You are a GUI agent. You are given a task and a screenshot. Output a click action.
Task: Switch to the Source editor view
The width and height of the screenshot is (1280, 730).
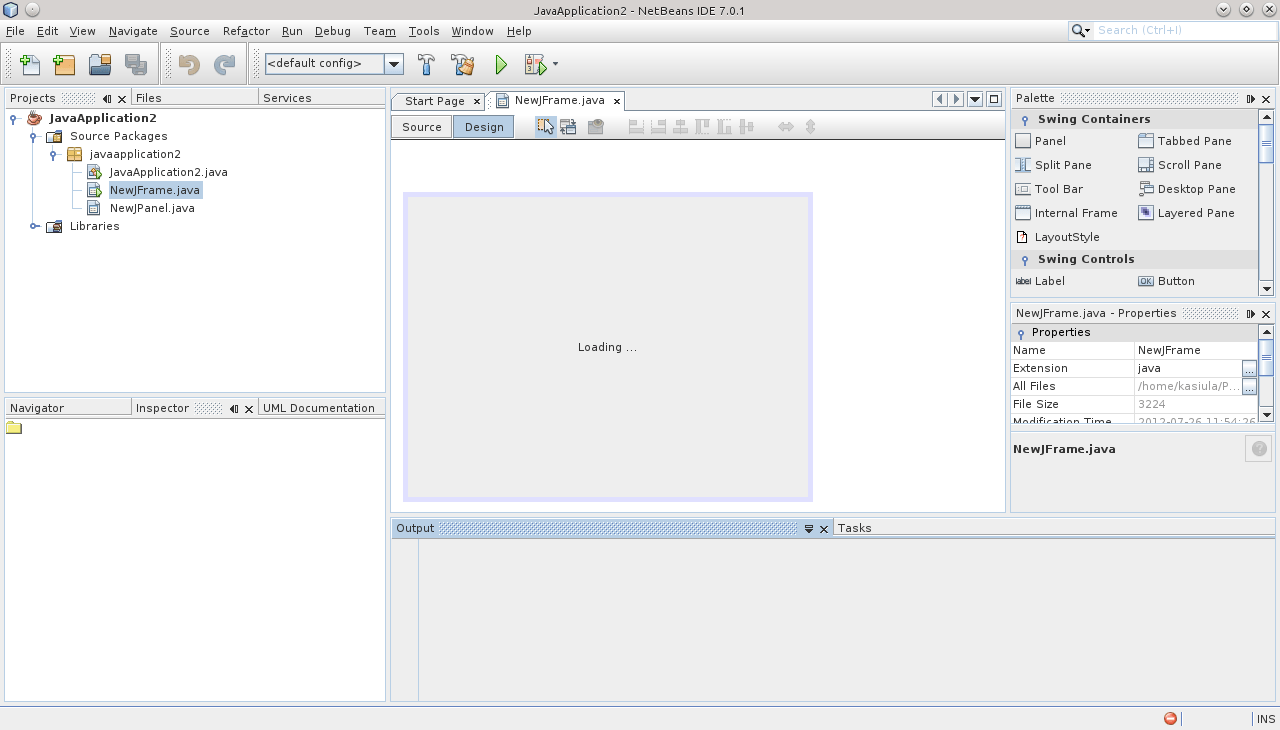click(x=421, y=127)
